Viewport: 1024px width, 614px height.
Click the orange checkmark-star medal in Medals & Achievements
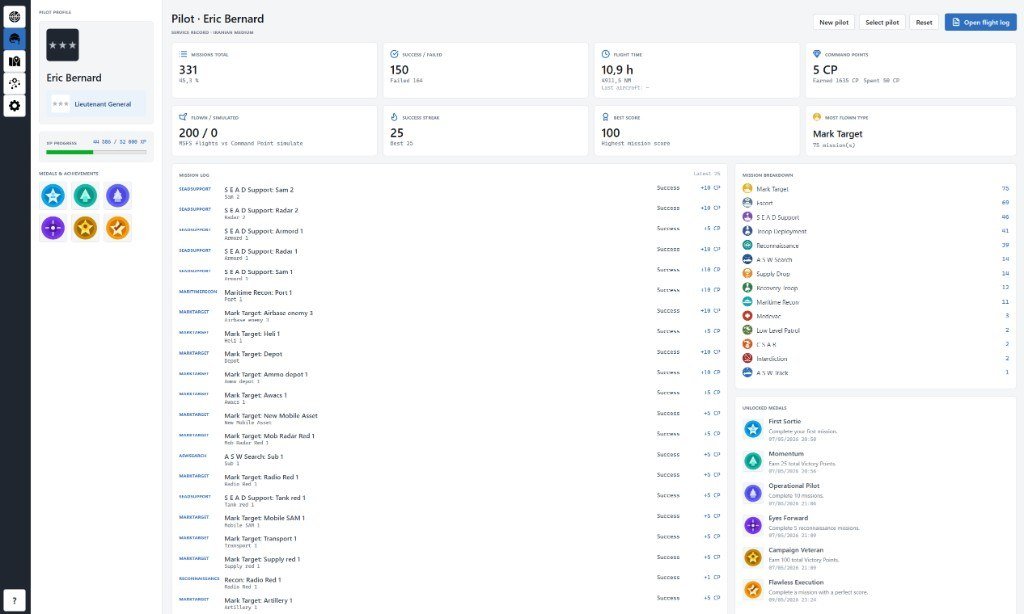coord(118,228)
